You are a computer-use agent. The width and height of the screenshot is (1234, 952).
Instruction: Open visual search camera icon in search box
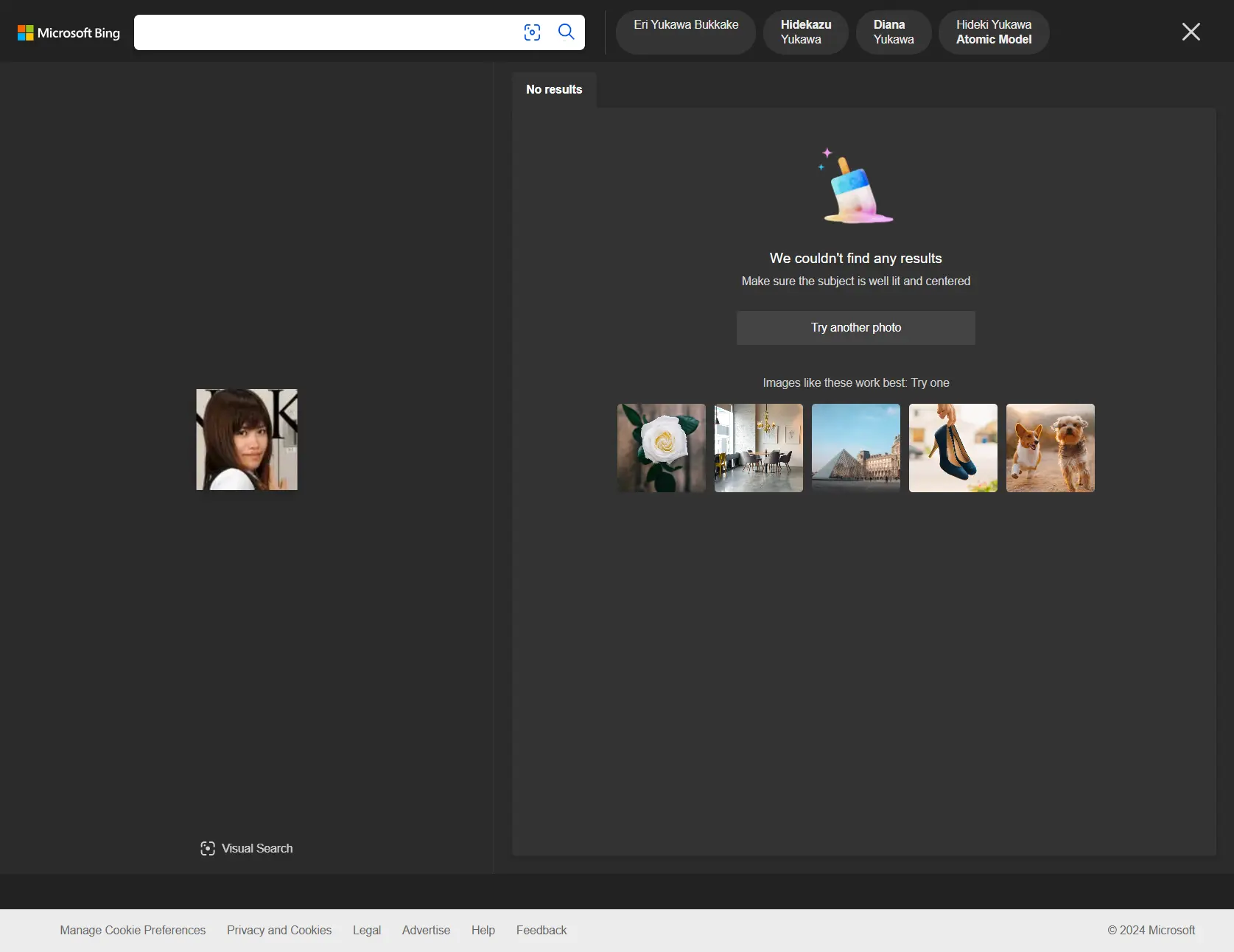pos(532,32)
